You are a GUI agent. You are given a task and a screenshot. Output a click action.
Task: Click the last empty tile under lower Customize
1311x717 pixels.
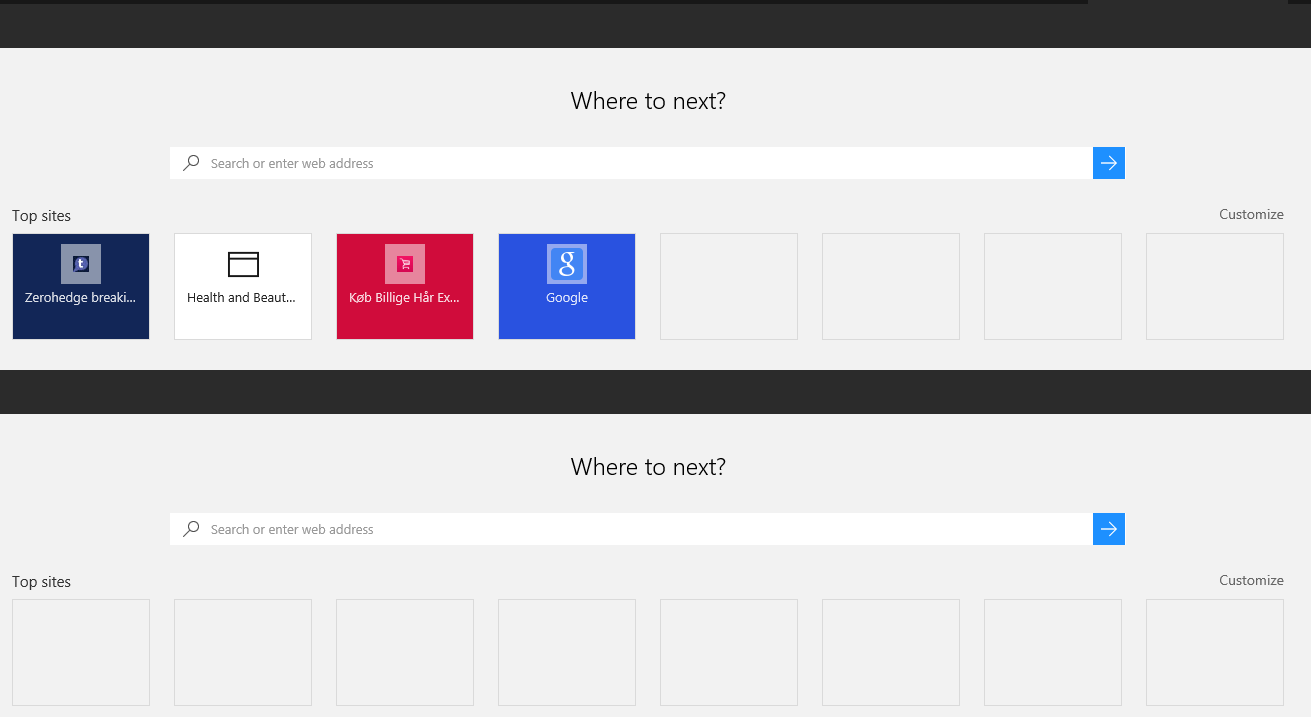click(1215, 652)
